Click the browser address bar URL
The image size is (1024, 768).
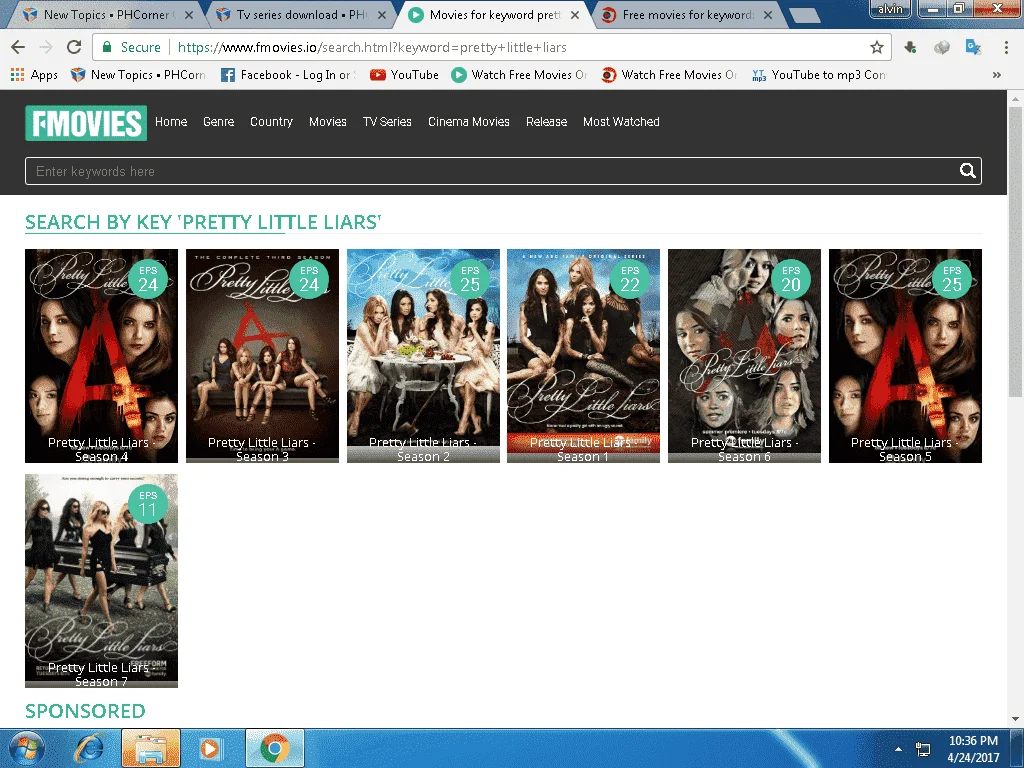[x=372, y=47]
